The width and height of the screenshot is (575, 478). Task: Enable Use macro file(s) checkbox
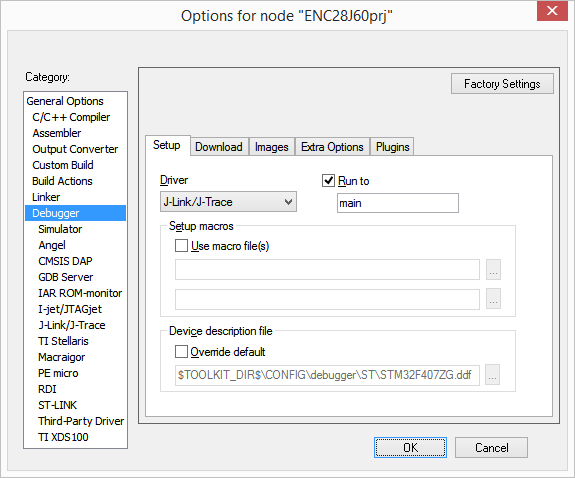(x=181, y=245)
